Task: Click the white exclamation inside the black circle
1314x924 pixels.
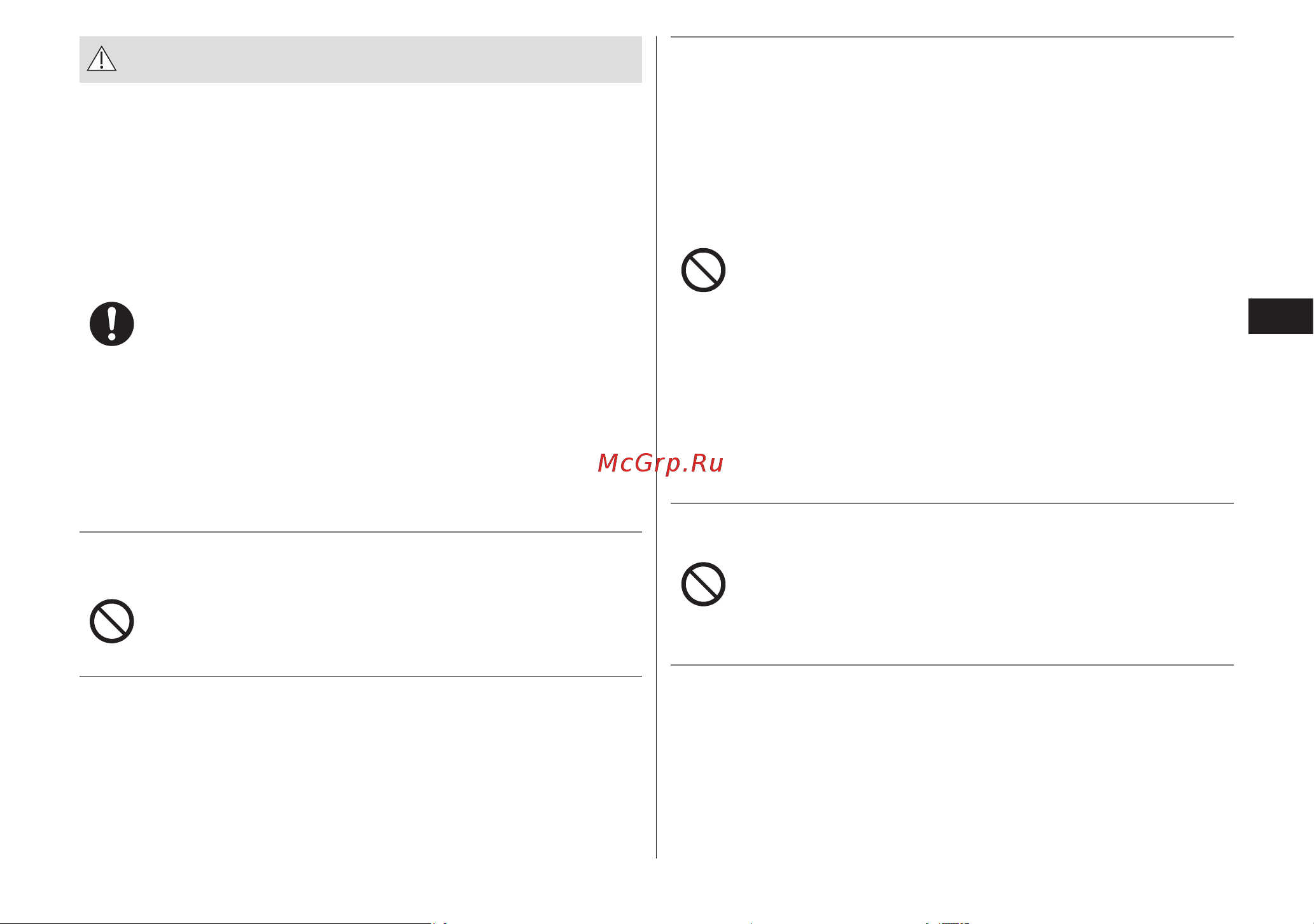Action: point(112,324)
